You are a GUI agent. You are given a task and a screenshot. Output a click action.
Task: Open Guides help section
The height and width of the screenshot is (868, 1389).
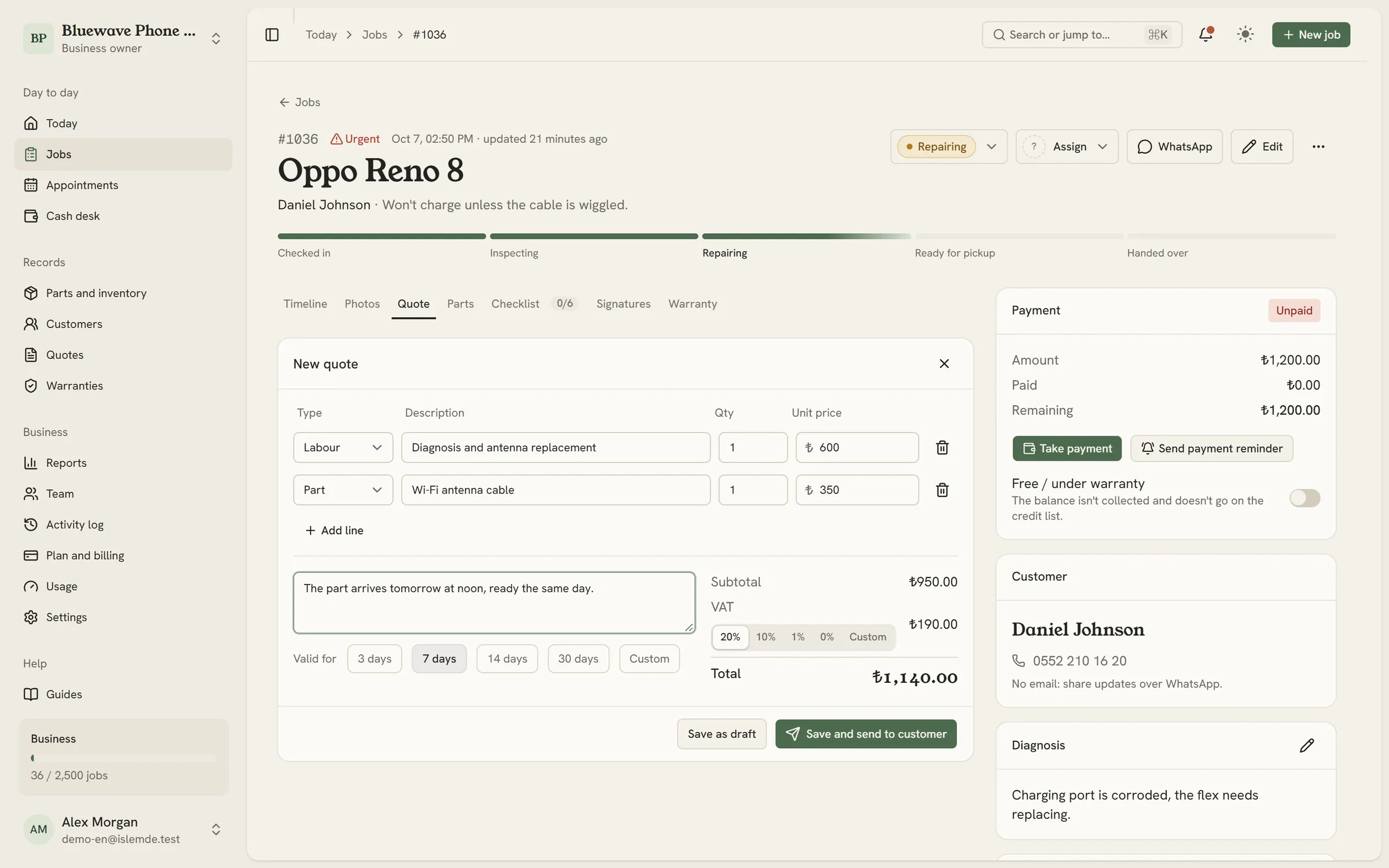pos(123,694)
